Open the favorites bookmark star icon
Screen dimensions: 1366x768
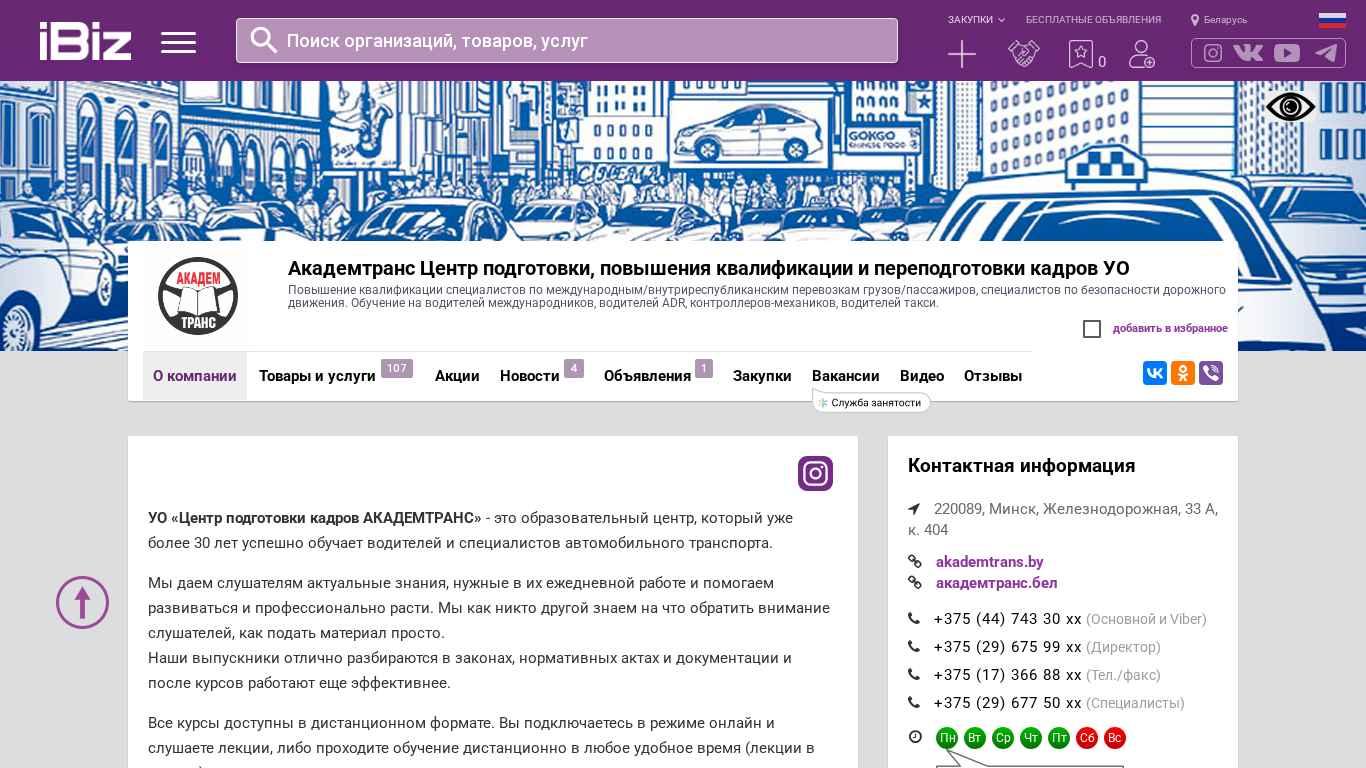[x=1081, y=54]
